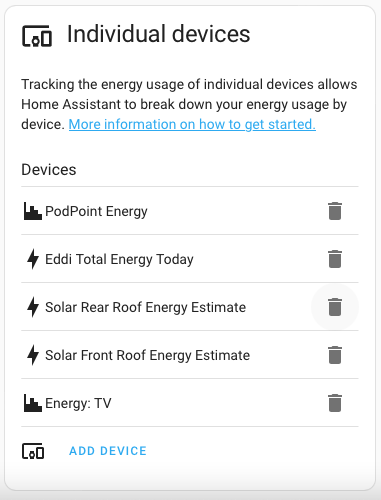Select the PodPoint Energy list item
The width and height of the screenshot is (381, 500).
[190, 211]
